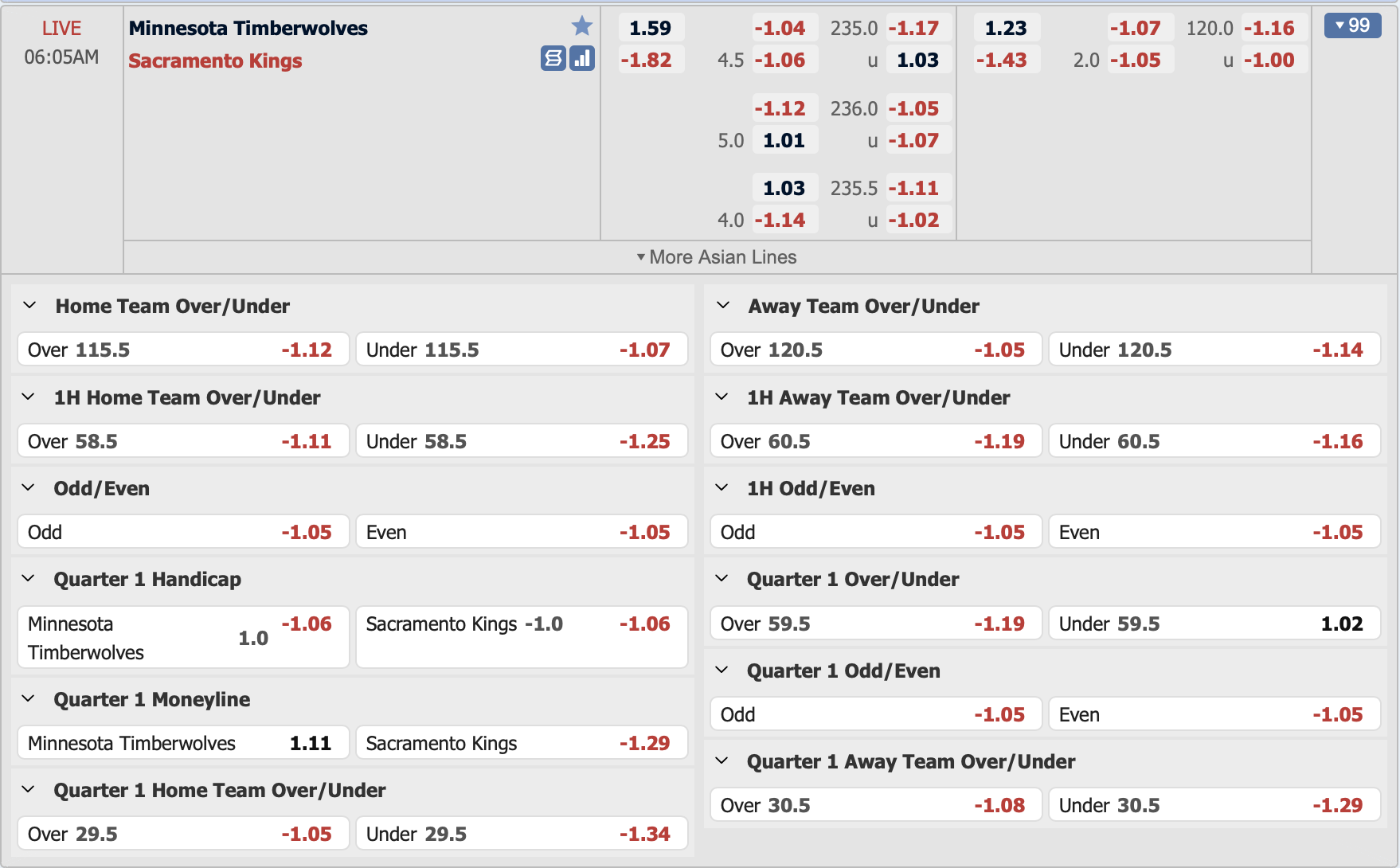Collapse Quarter 1 Moneyline section
Screen dimensions: 1400x868
[29, 699]
